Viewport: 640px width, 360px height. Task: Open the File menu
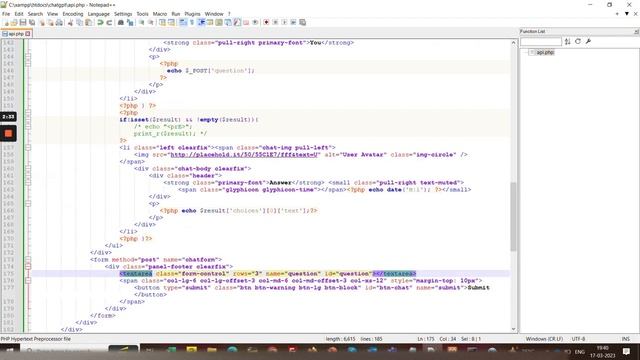coord(6,14)
